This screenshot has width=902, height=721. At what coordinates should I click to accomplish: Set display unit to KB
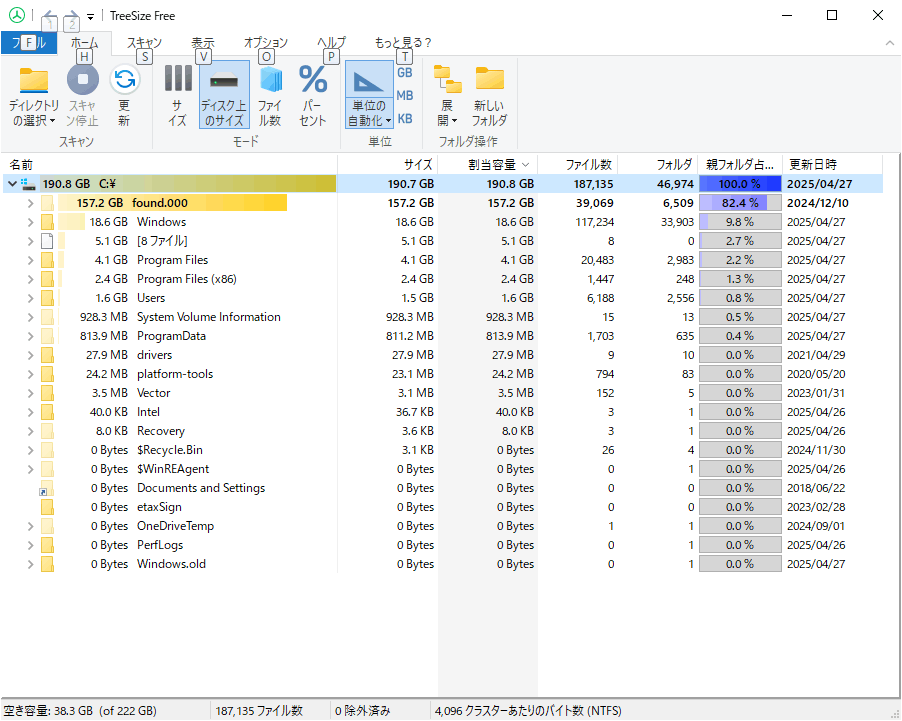[405, 119]
